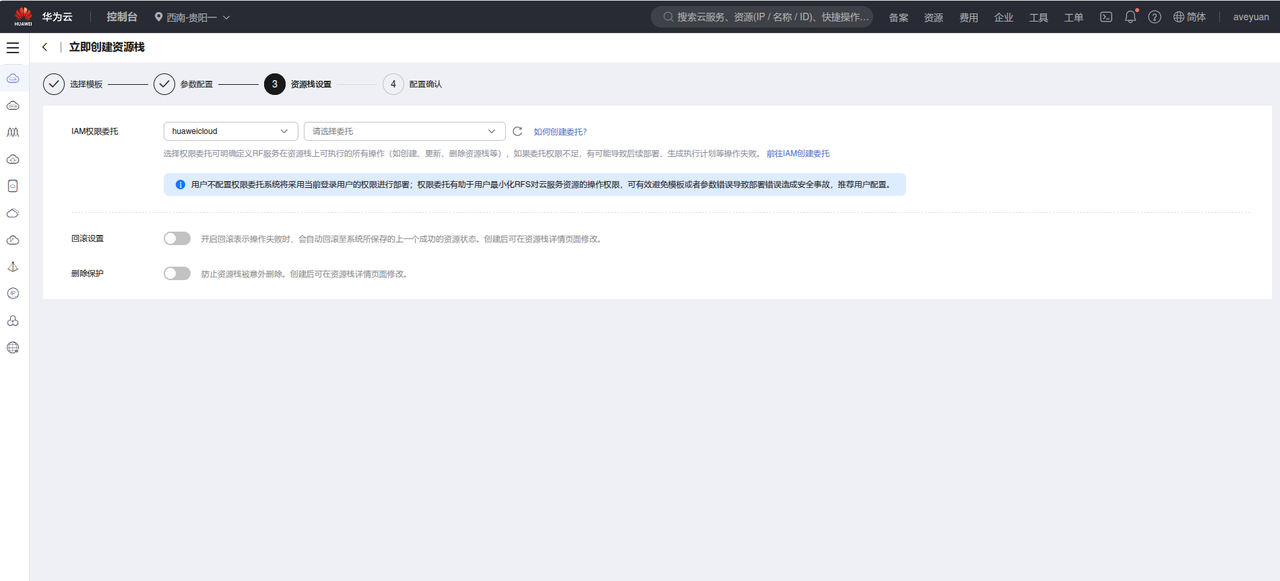This screenshot has height=581, width=1280.
Task: Click step 3 circle 资源栈设置
Action: click(x=275, y=84)
